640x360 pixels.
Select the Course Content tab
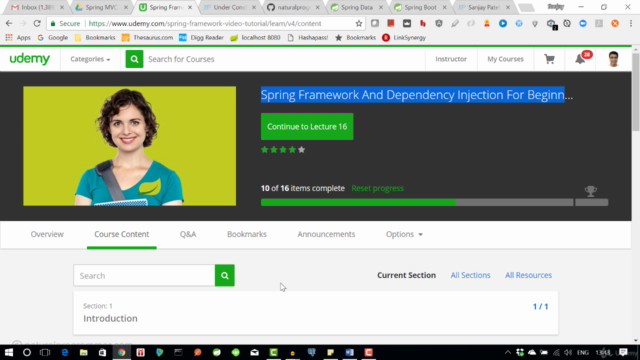pos(122,234)
